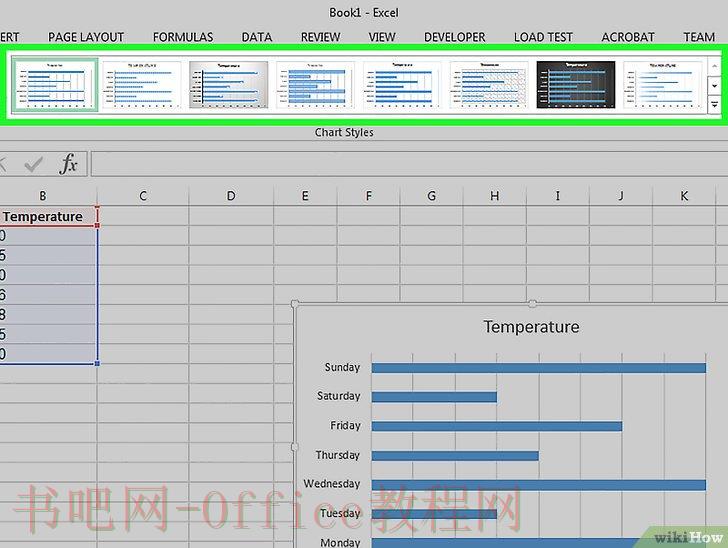Click inside the formula bar
The height and width of the screenshot is (548, 728).
pyautogui.click(x=410, y=164)
